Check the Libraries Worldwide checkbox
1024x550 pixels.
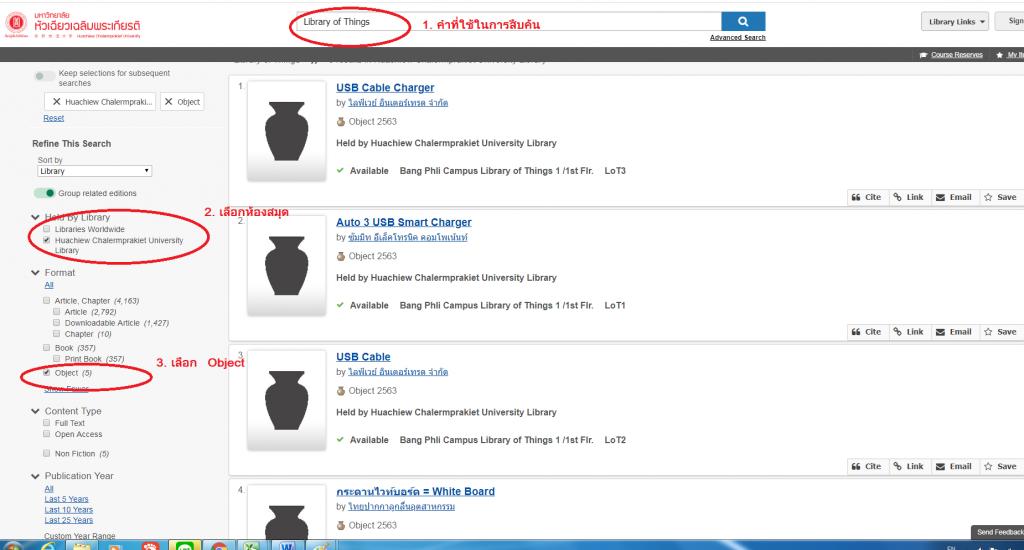(46, 229)
